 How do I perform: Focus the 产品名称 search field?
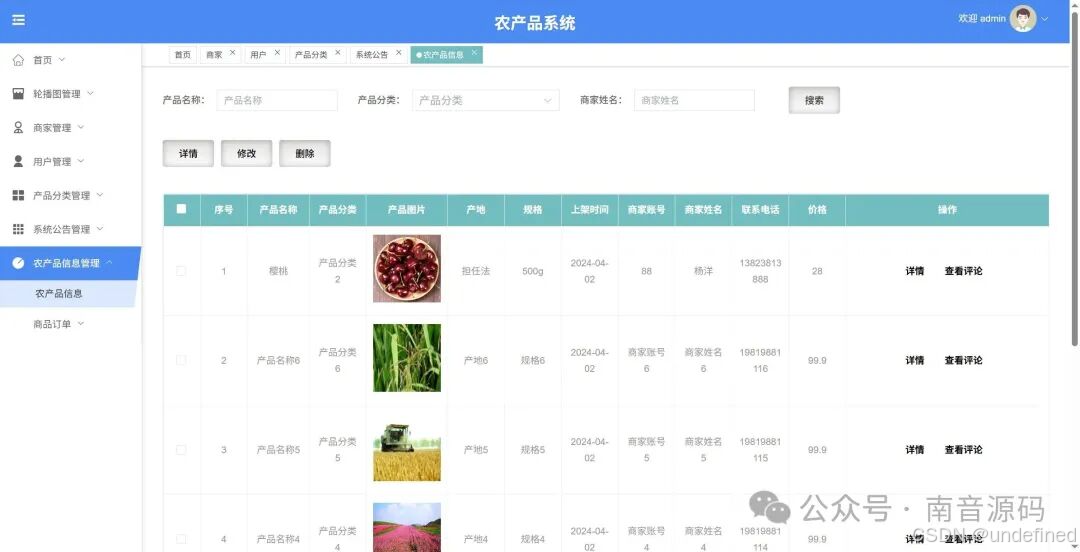tap(277, 100)
